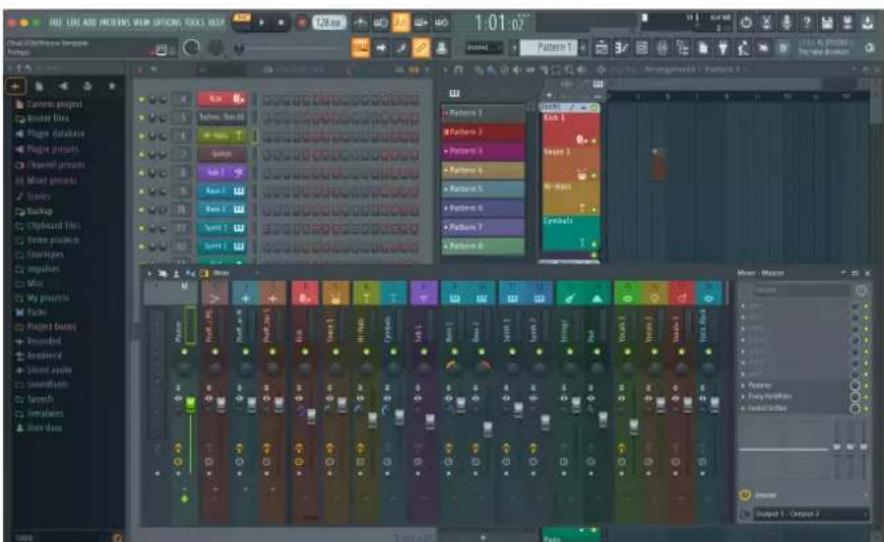Select the speaker tab icon in the browser
The height and width of the screenshot is (542, 884).
tap(63, 86)
